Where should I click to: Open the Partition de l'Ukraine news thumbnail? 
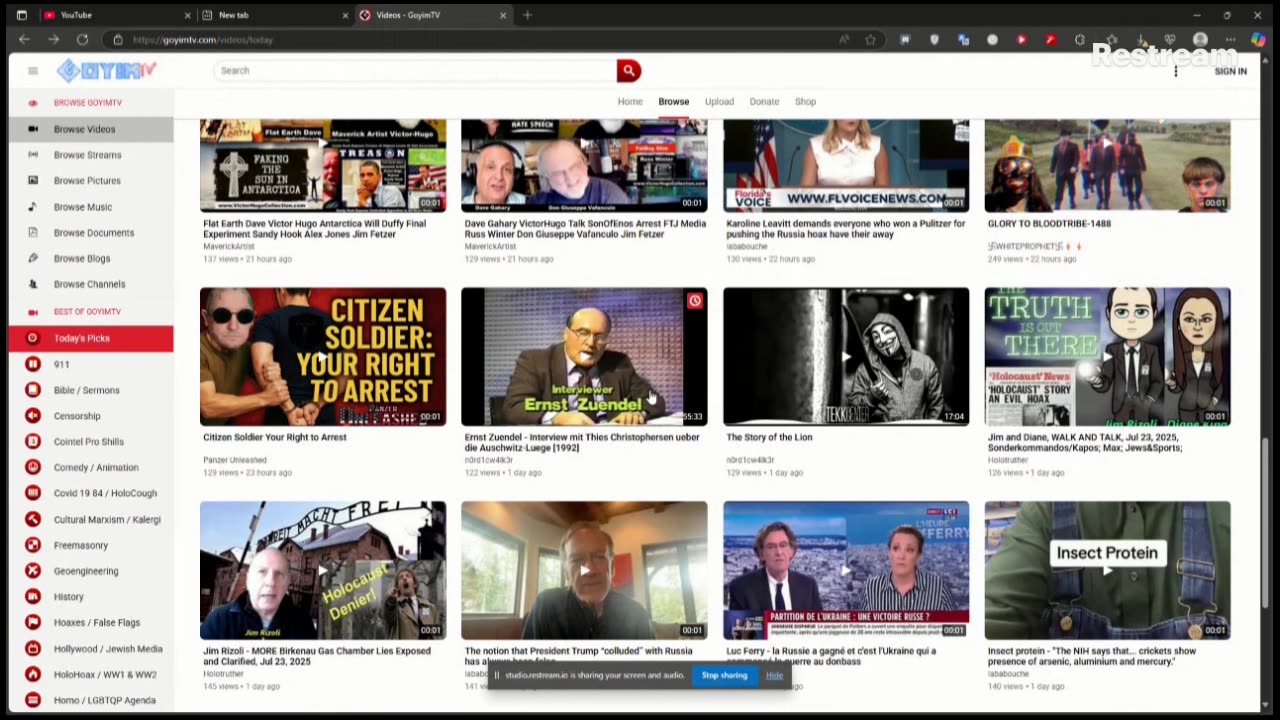point(846,570)
